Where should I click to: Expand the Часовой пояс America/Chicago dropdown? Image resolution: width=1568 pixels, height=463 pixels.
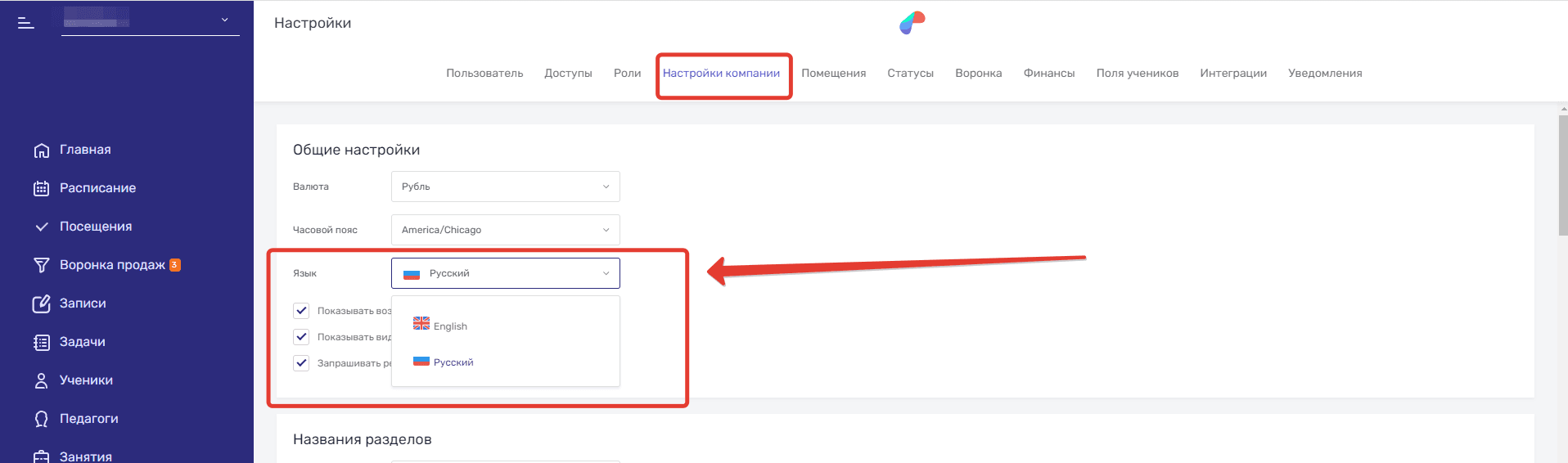(505, 230)
